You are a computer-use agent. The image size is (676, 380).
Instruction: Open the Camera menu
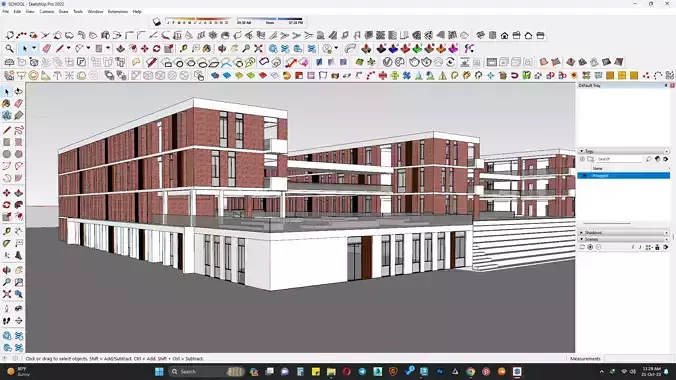point(47,12)
